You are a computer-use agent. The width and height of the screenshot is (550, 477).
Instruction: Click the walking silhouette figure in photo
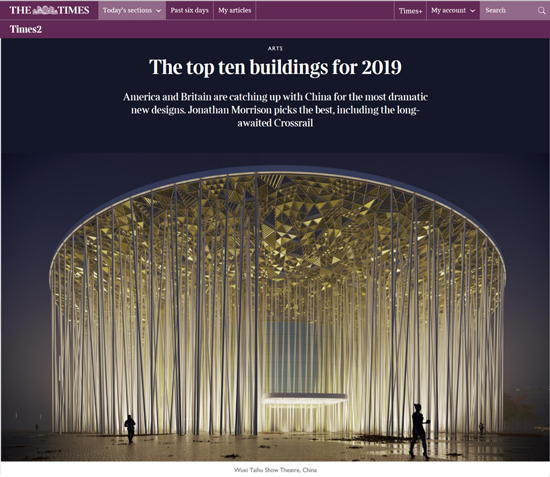click(x=420, y=431)
